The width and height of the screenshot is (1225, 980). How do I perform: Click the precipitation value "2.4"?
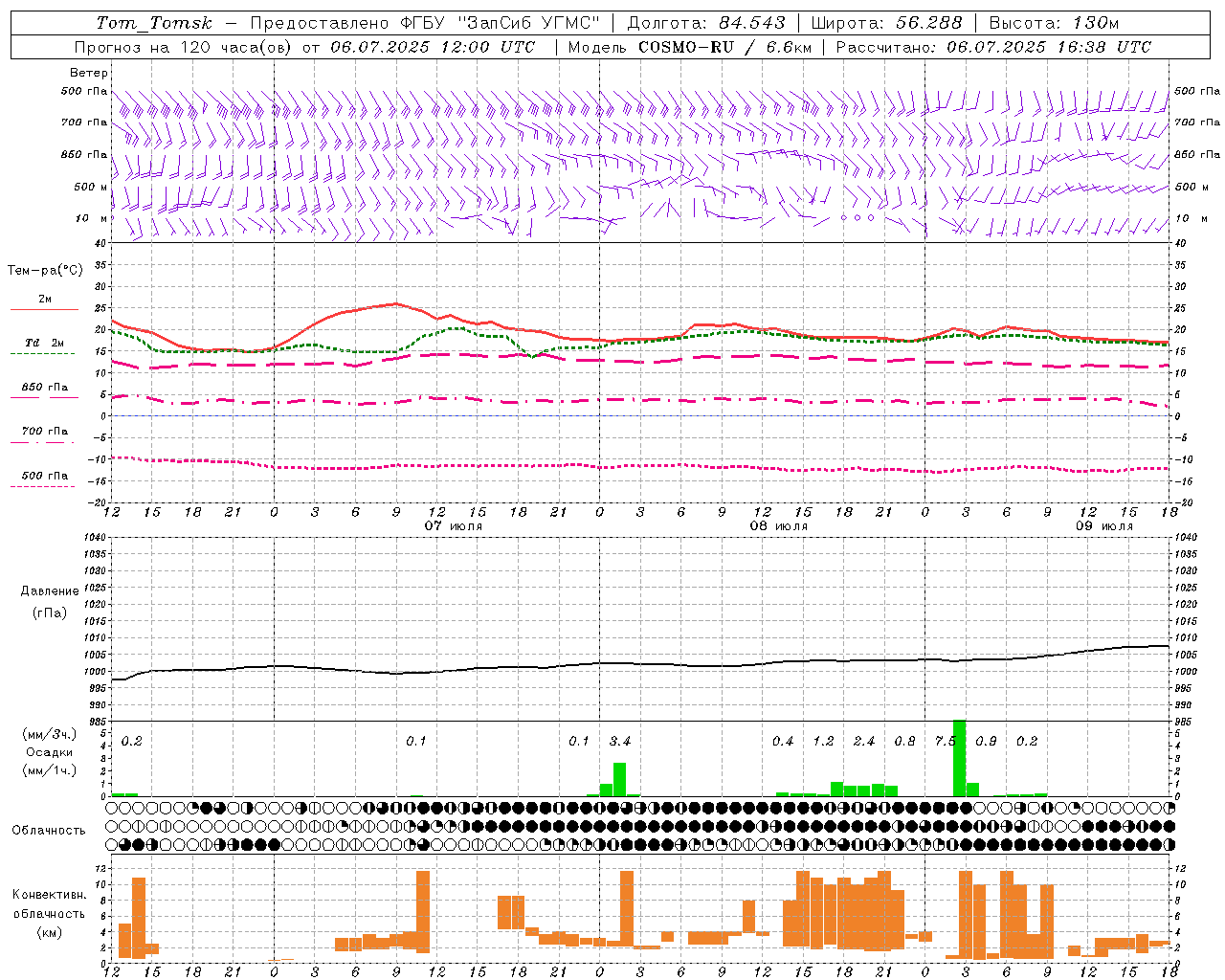864,742
